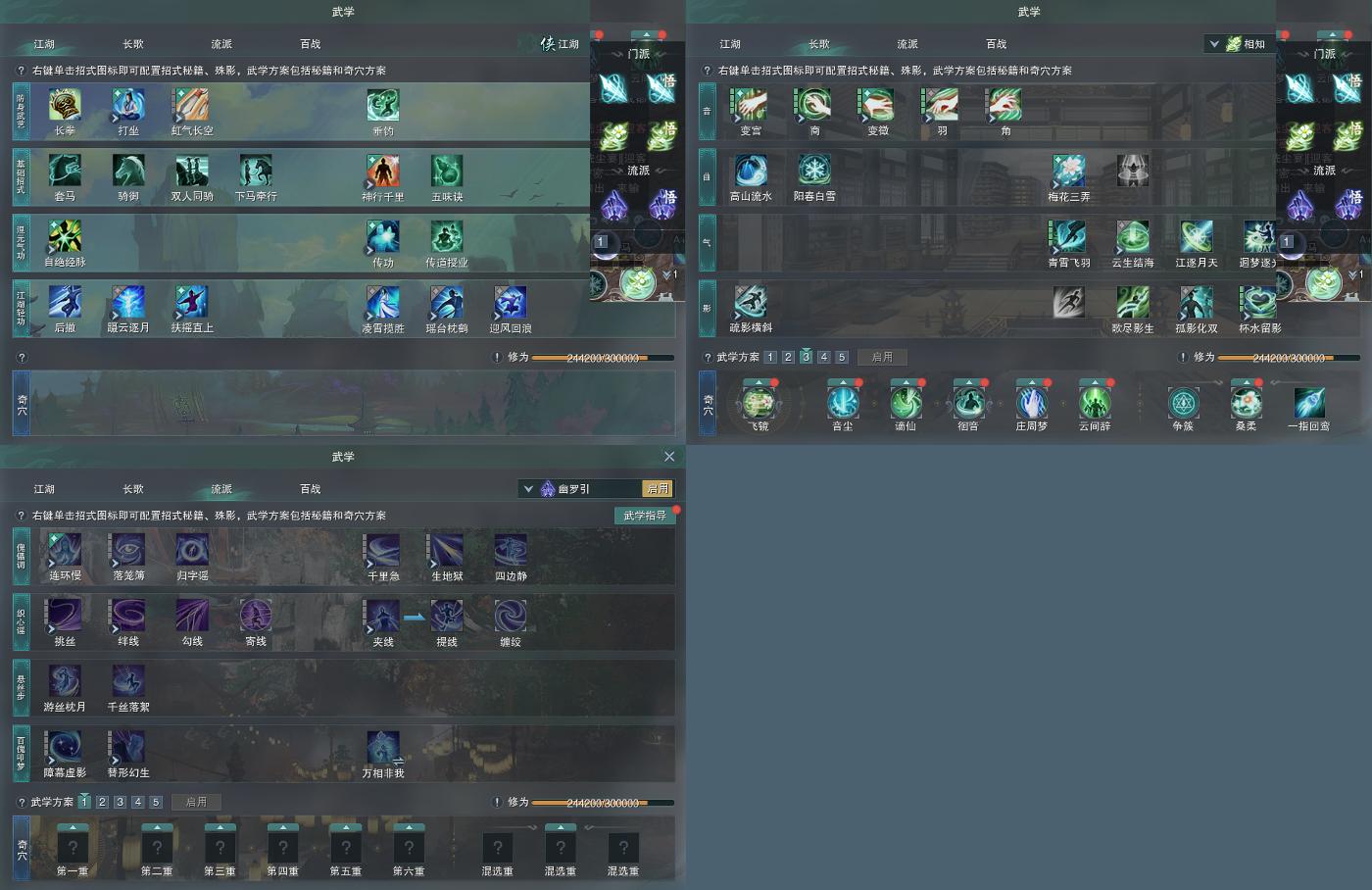
Task: Select the 千里急 skill icon
Action: click(x=383, y=550)
